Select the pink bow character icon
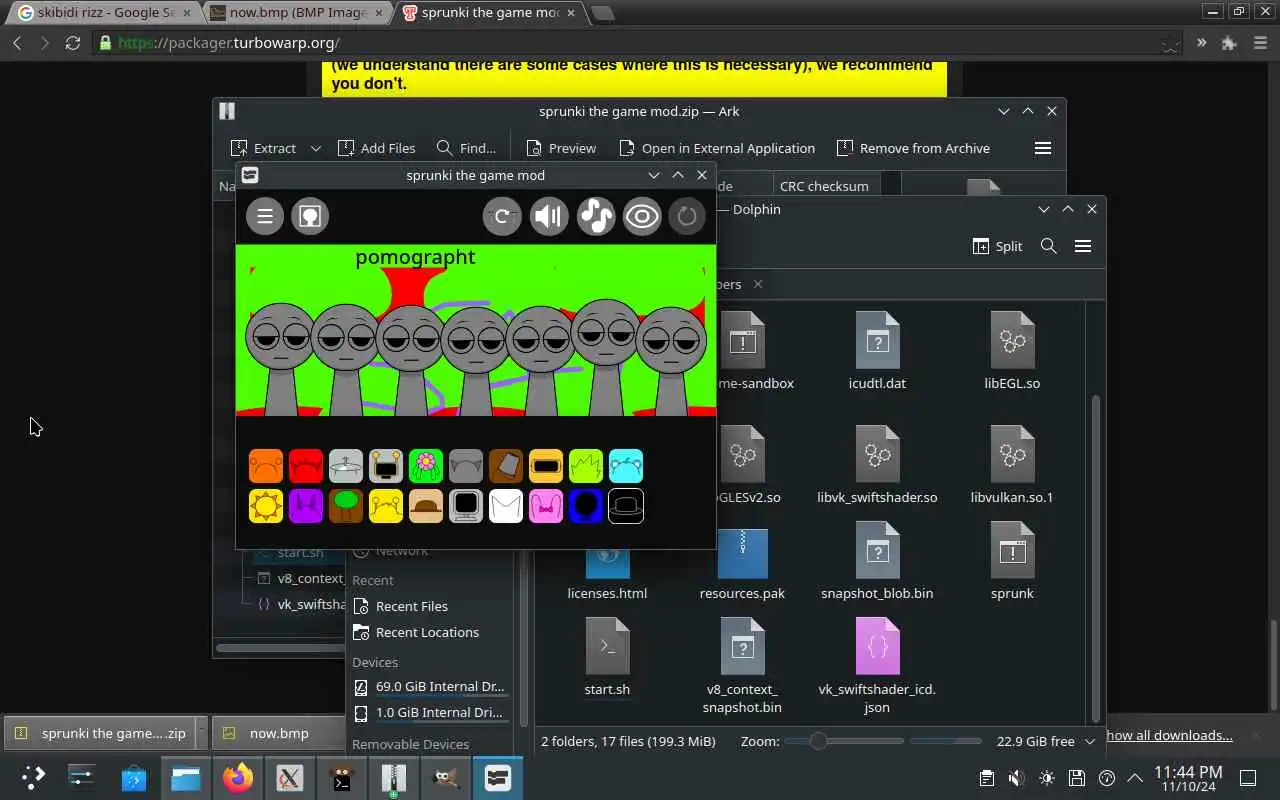 click(546, 506)
